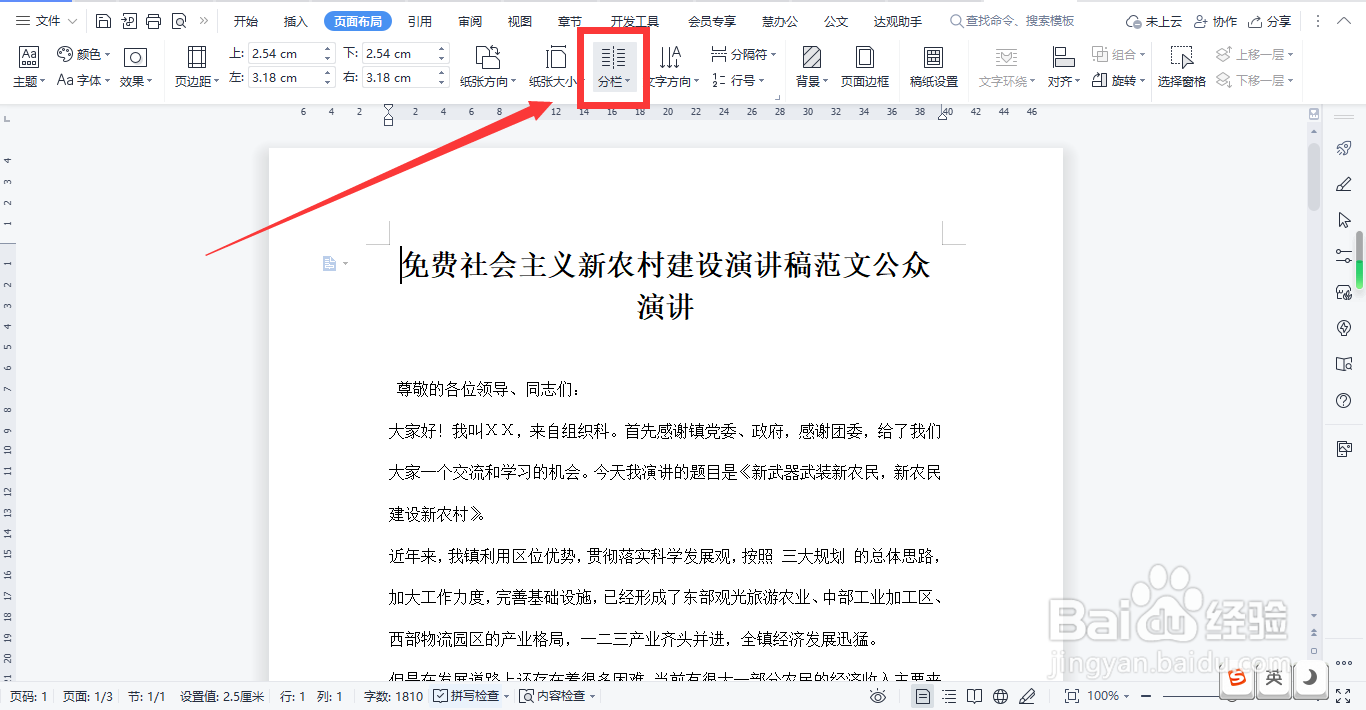Viewport: 1366px width, 710px height.
Task: Switch to the 插入 (Insert) ribbon tab
Action: (294, 20)
